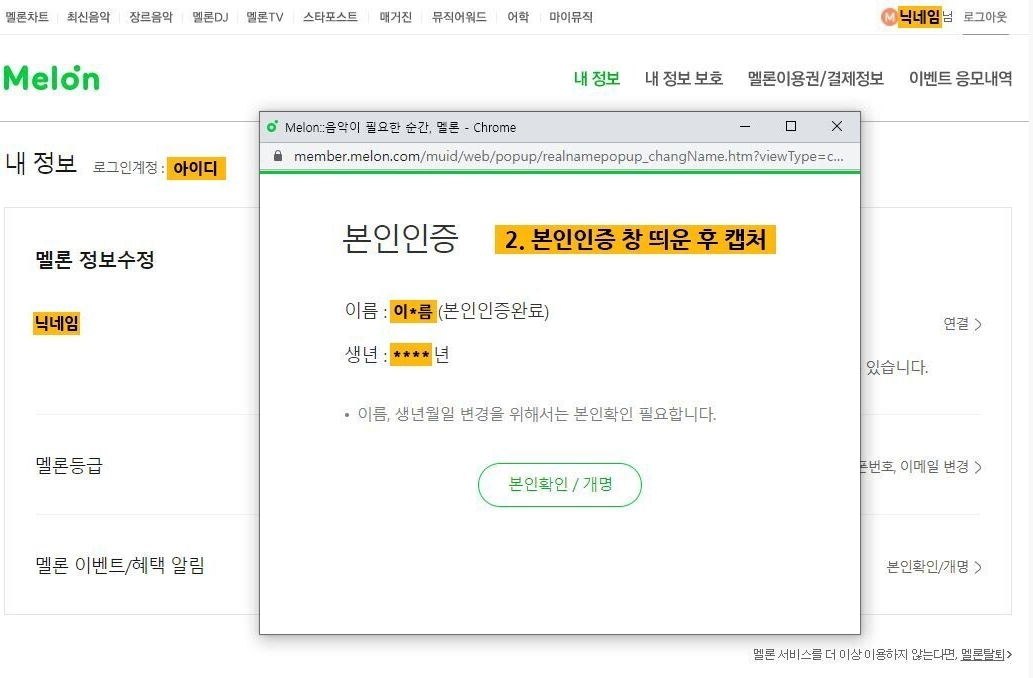Click the orange M profile badge
This screenshot has width=1033, height=678.
coord(889,17)
